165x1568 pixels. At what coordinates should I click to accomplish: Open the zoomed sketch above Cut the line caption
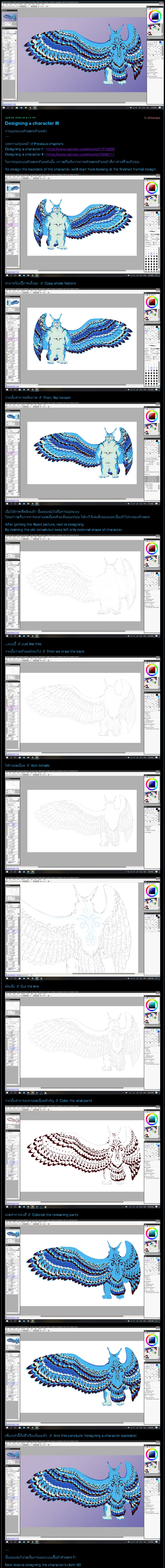pos(82,929)
